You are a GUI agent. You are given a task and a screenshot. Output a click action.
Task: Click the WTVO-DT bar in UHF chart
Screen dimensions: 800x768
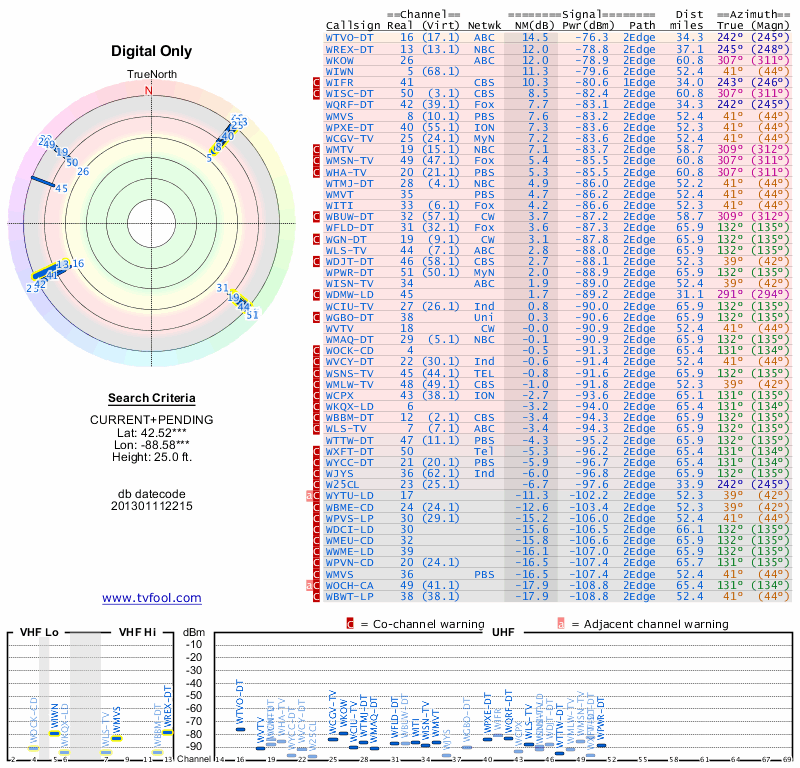pos(240,729)
